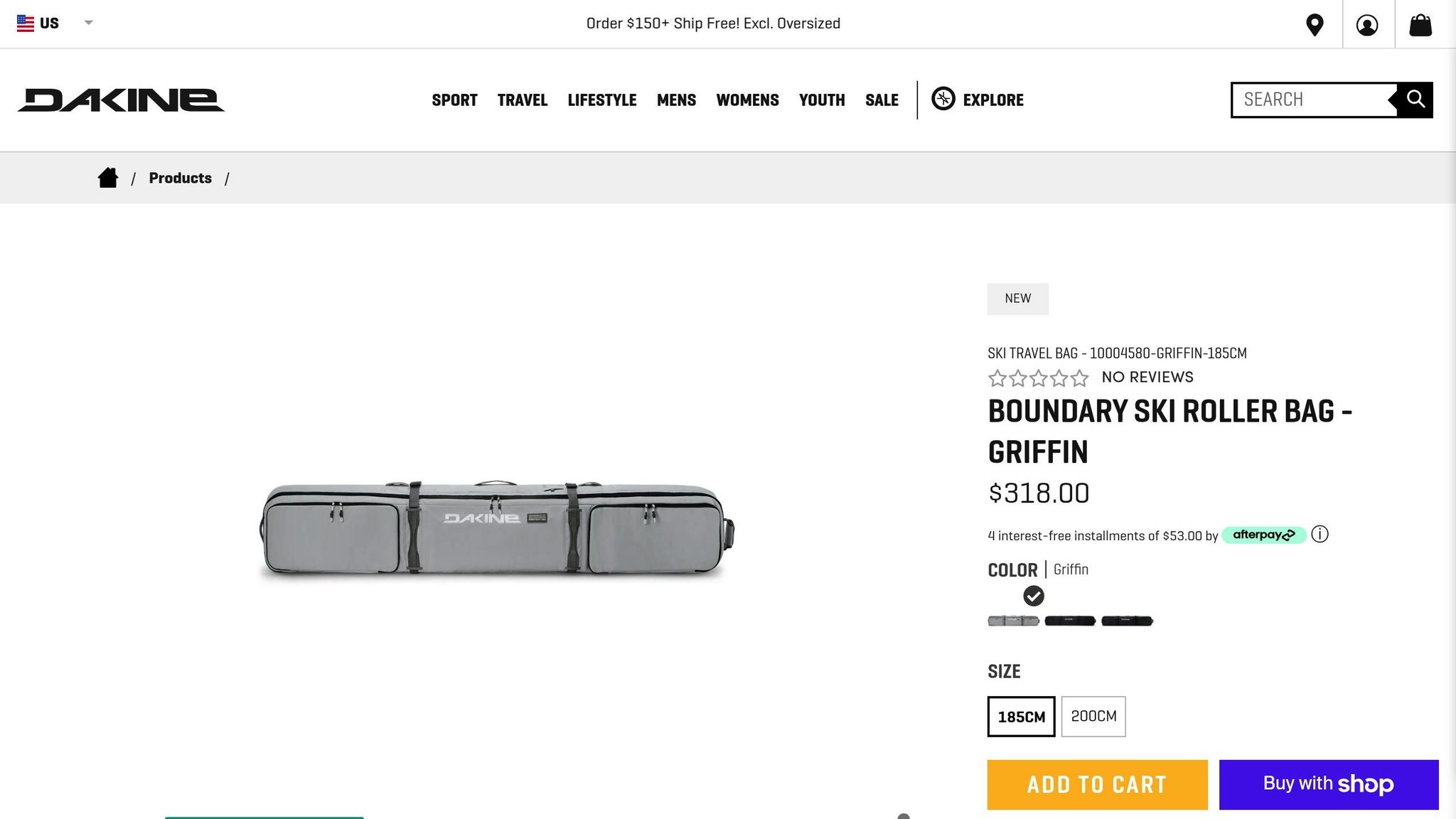Click the Afterpay logo badge
The image size is (1456, 819).
pos(1263,535)
